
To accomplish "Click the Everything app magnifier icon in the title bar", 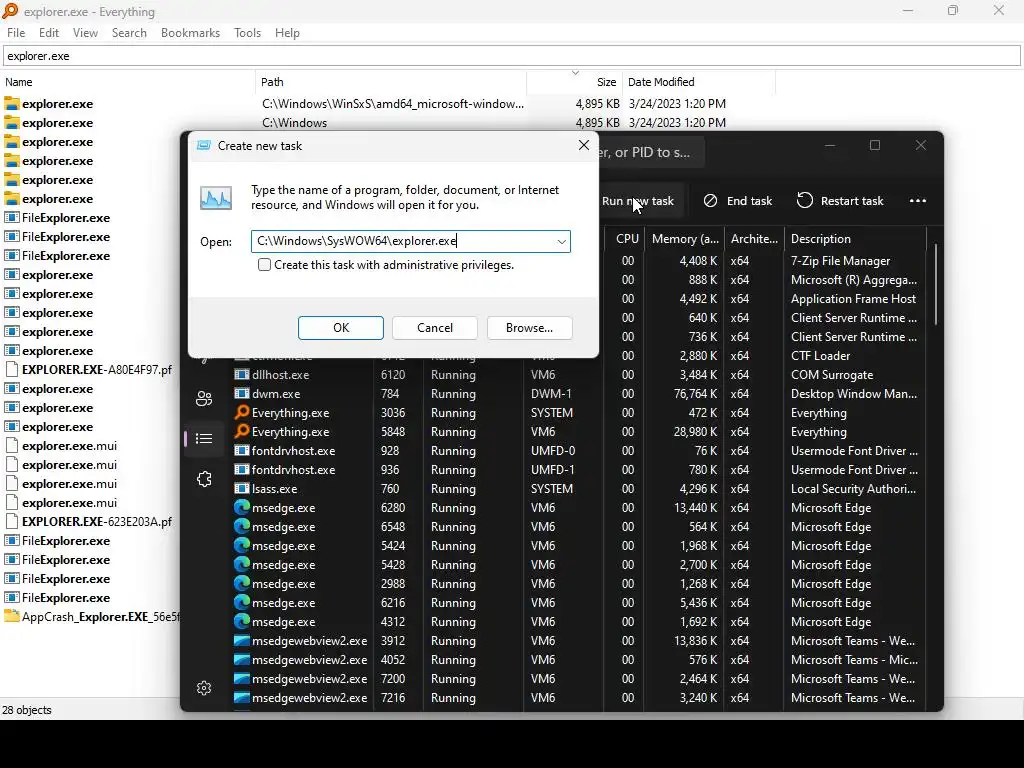I will click(x=10, y=11).
